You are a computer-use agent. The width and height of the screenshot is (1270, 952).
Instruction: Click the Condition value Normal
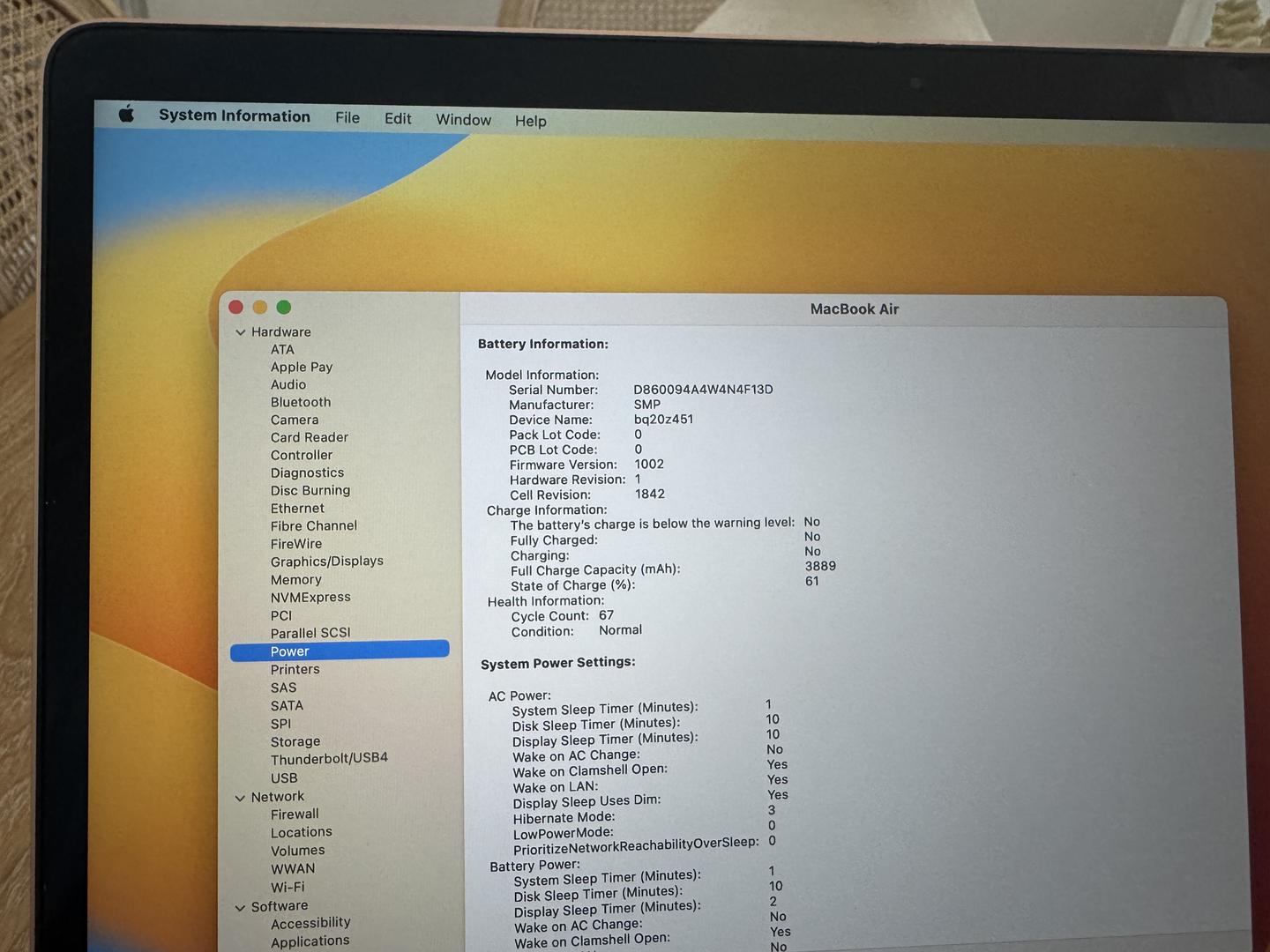[620, 630]
